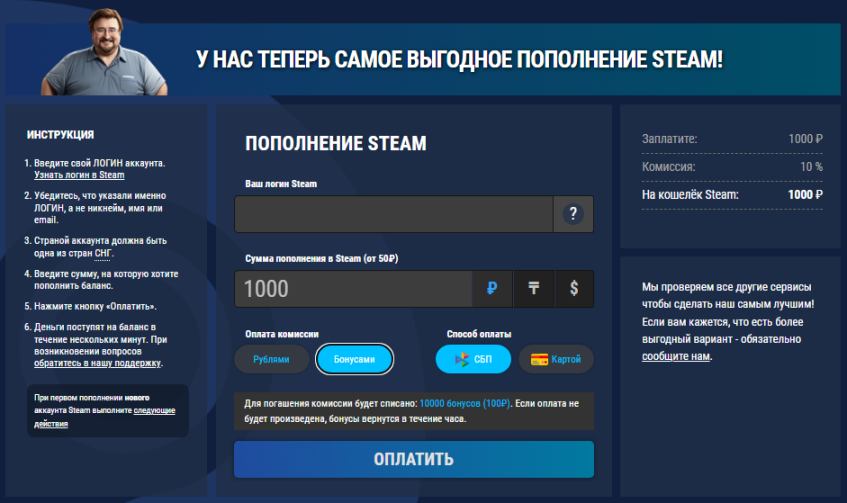This screenshot has width=847, height=503.
Task: Open the 'Узнать логин в Steam' link
Action: 79,175
